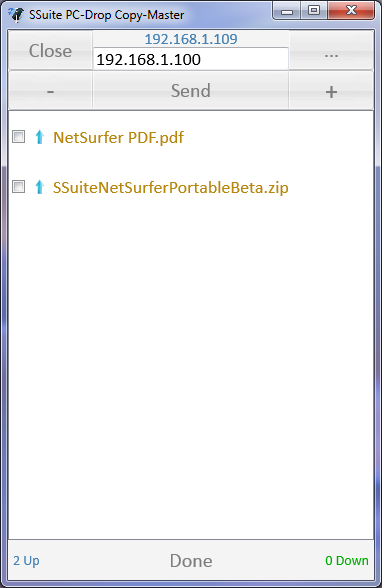
Task: Minimize the PC-Drop Copy-Master window
Action: point(287,11)
